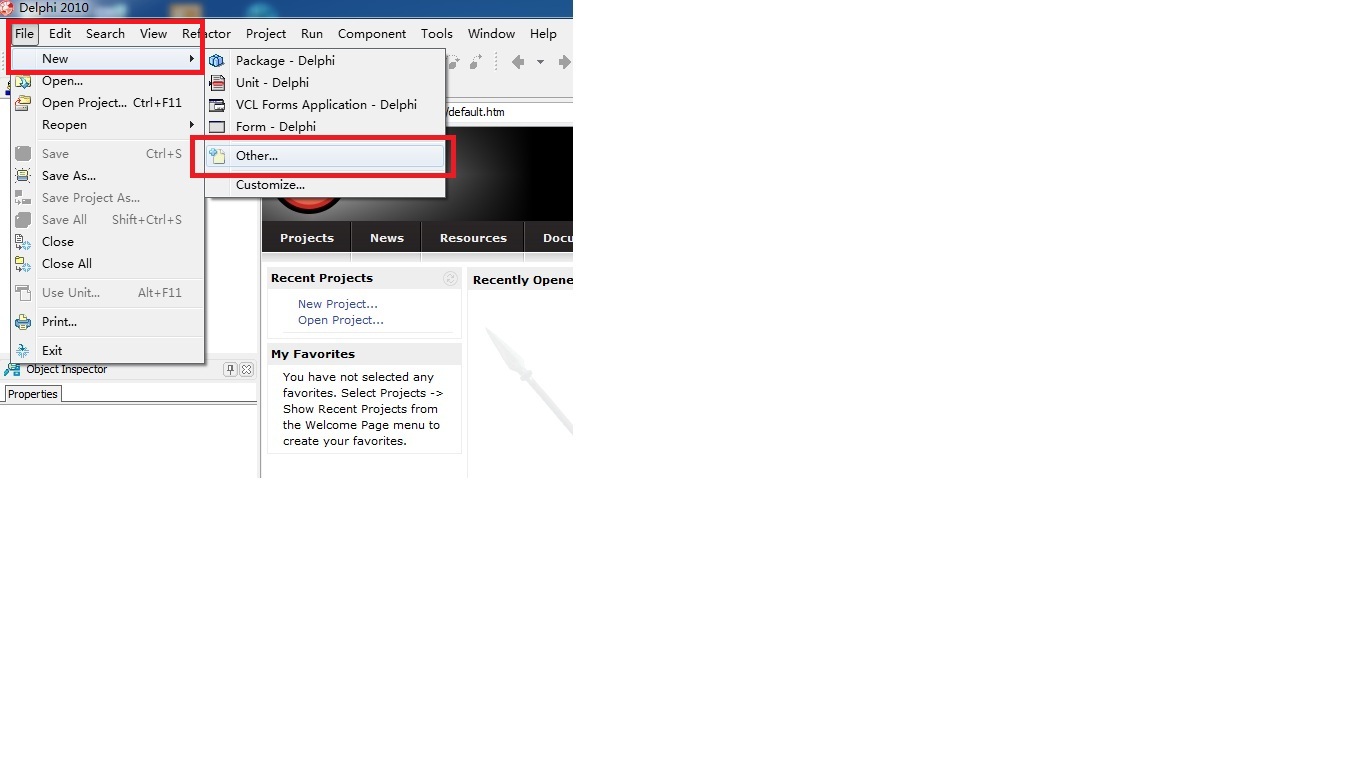
Task: Open the back history dropdown arrow
Action: pyautogui.click(x=540, y=62)
